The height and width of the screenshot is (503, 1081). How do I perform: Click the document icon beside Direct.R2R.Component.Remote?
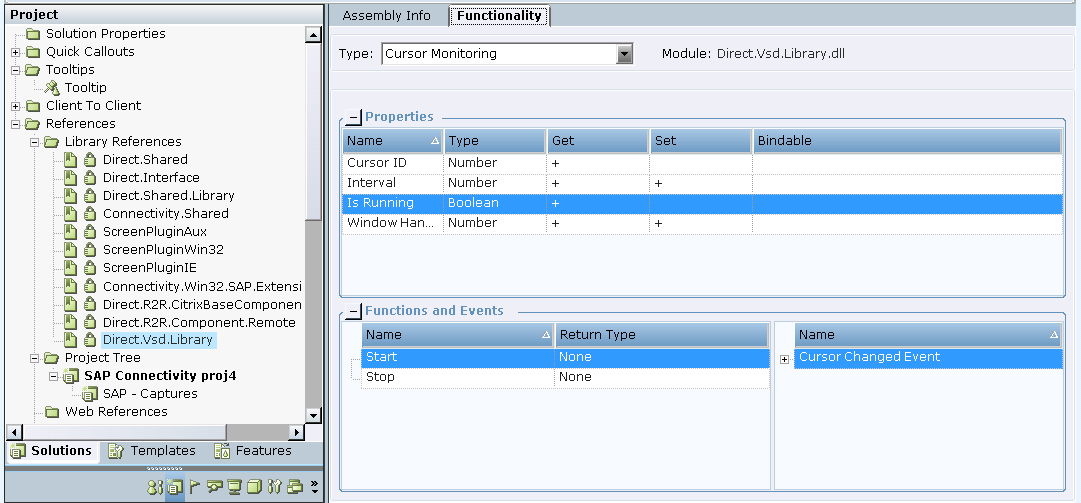70,322
